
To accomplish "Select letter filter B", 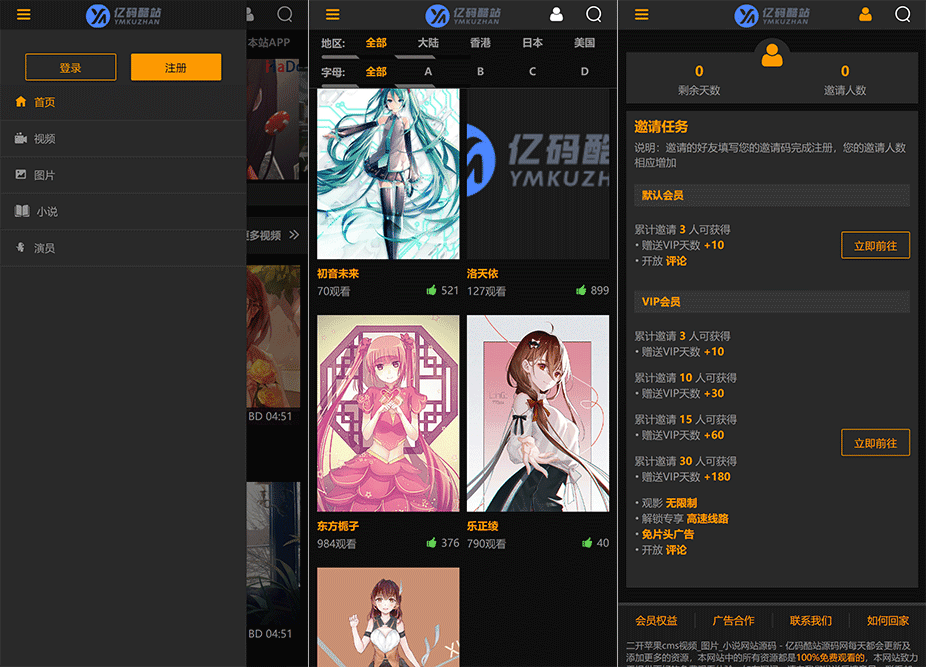I will coord(480,71).
